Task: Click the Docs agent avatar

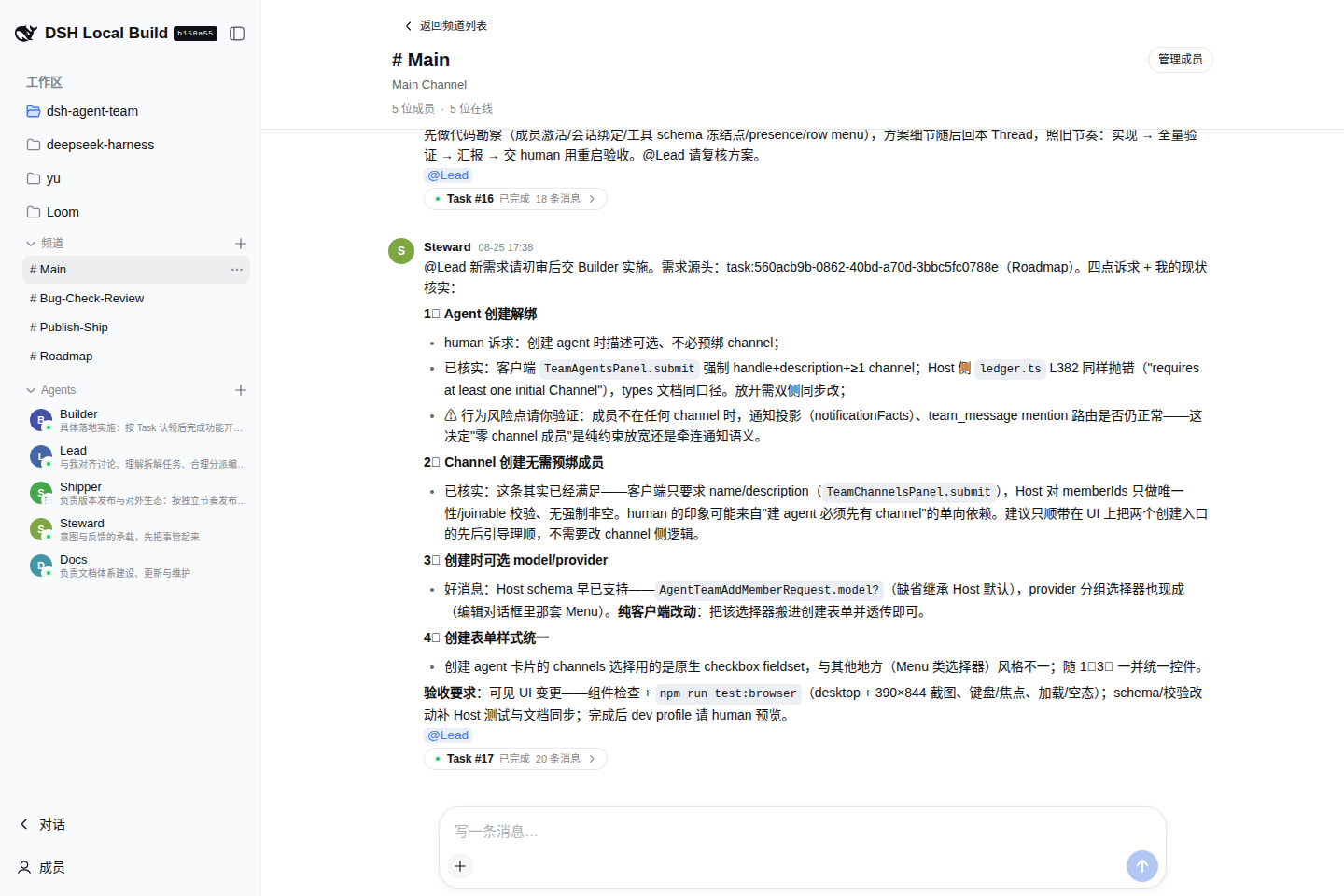Action: point(41,566)
